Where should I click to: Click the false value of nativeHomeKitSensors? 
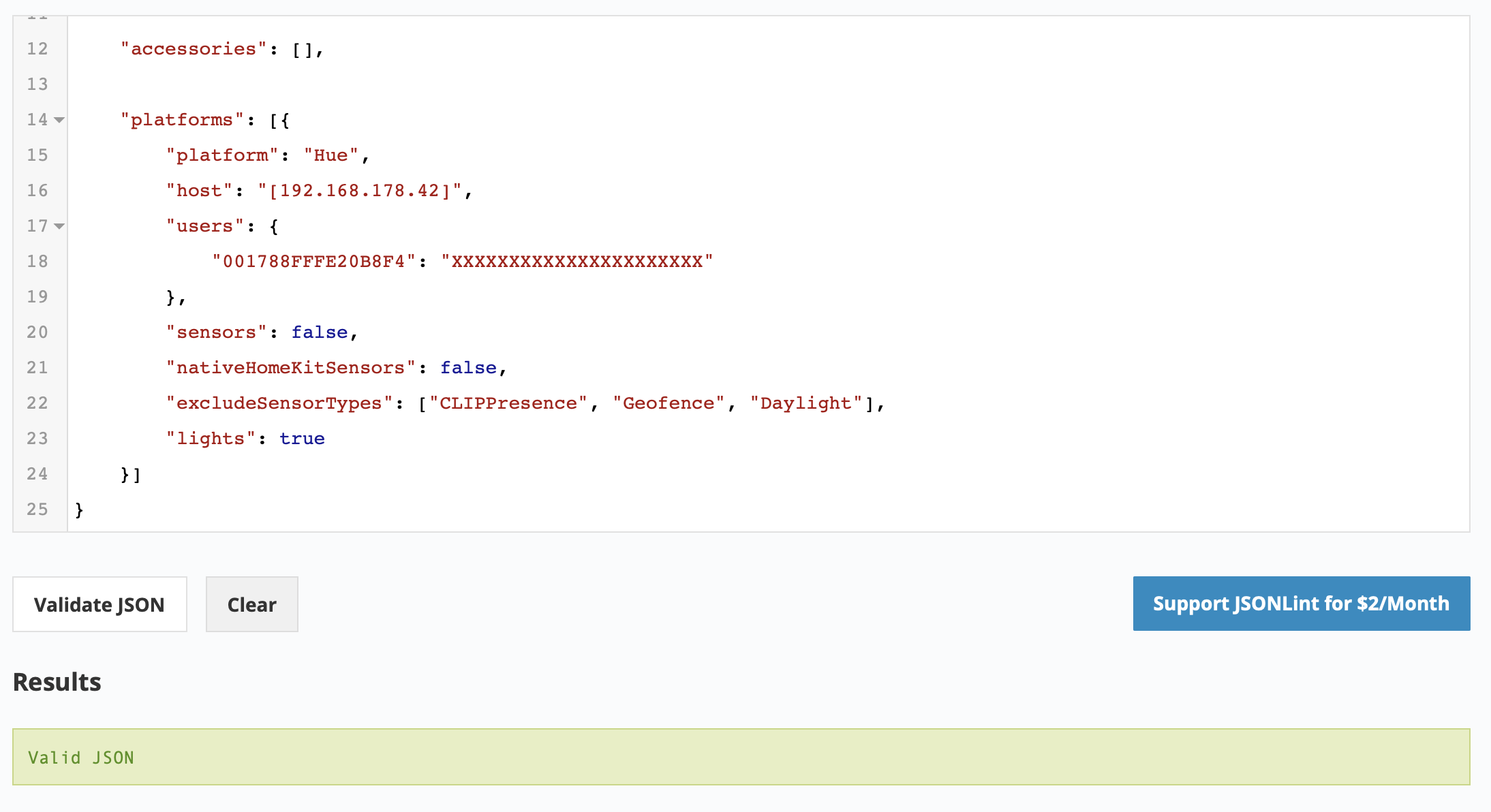point(468,368)
